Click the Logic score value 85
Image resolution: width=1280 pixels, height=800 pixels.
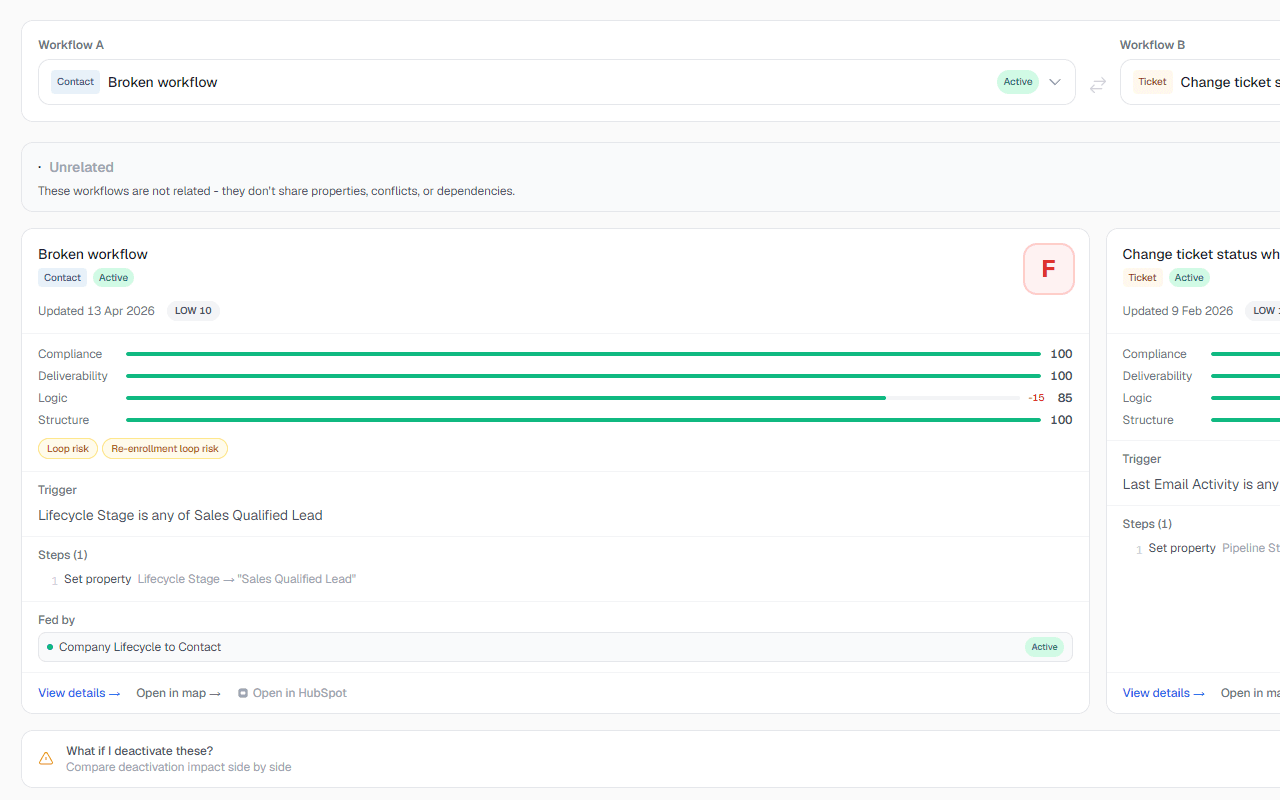(x=1065, y=398)
